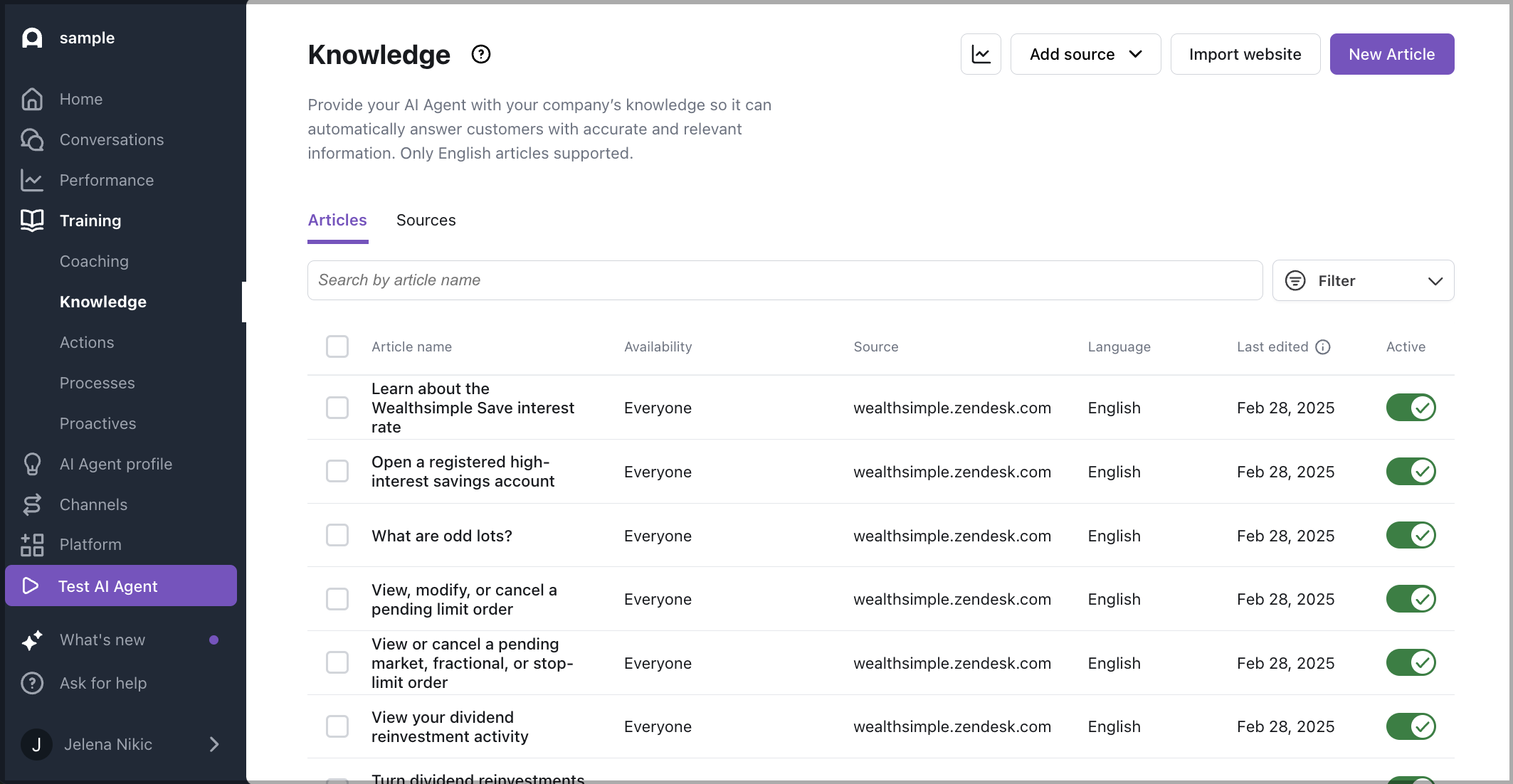Viewport: 1513px width, 784px height.
Task: Expand the Add source dropdown
Action: (1085, 53)
